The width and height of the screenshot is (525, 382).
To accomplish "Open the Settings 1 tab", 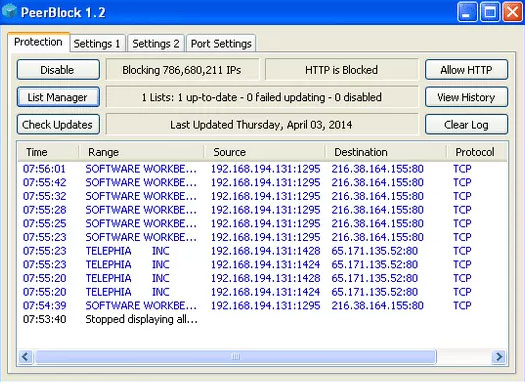I will [97, 44].
